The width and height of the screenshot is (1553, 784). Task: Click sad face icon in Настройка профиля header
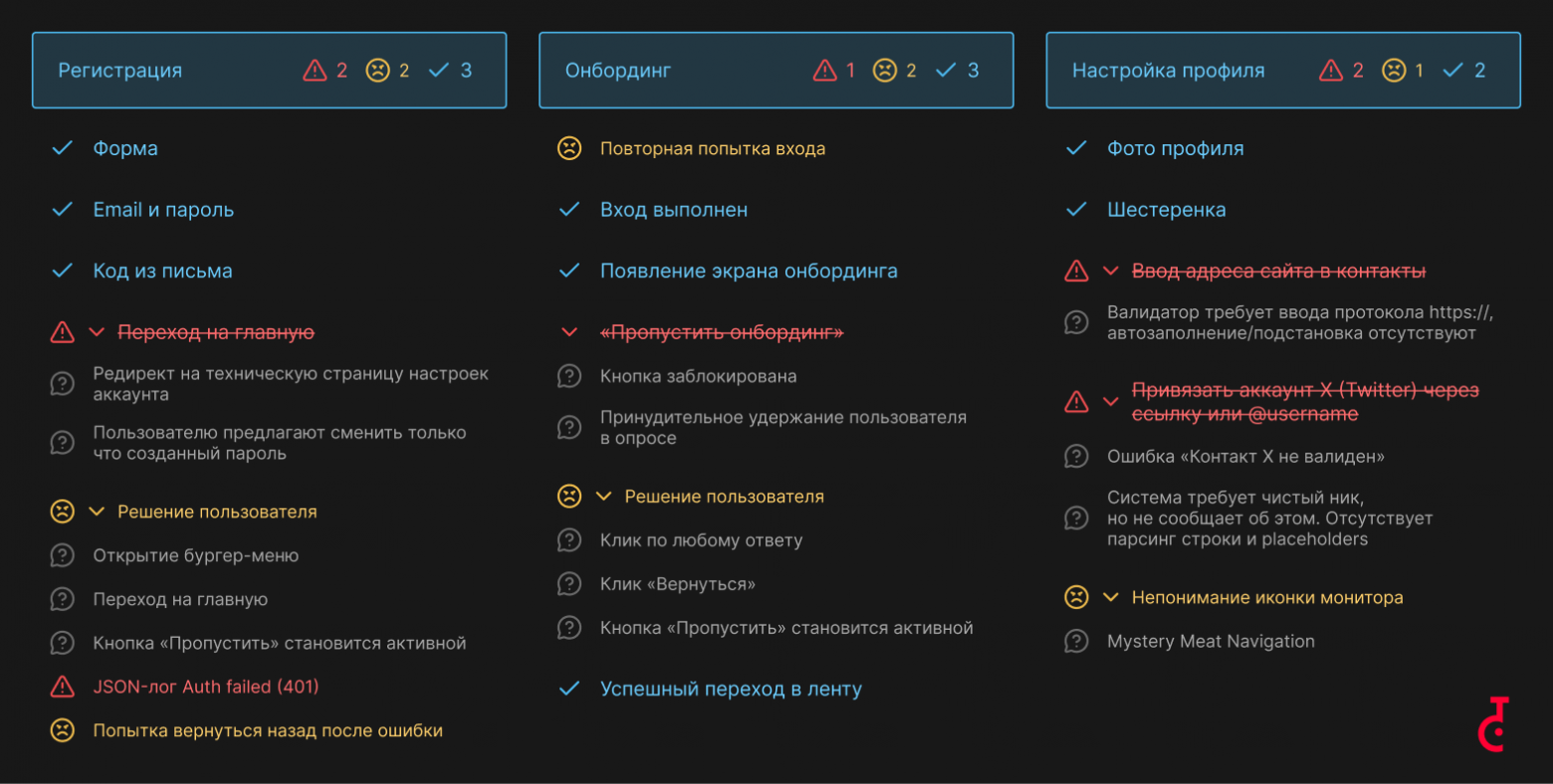[1394, 71]
